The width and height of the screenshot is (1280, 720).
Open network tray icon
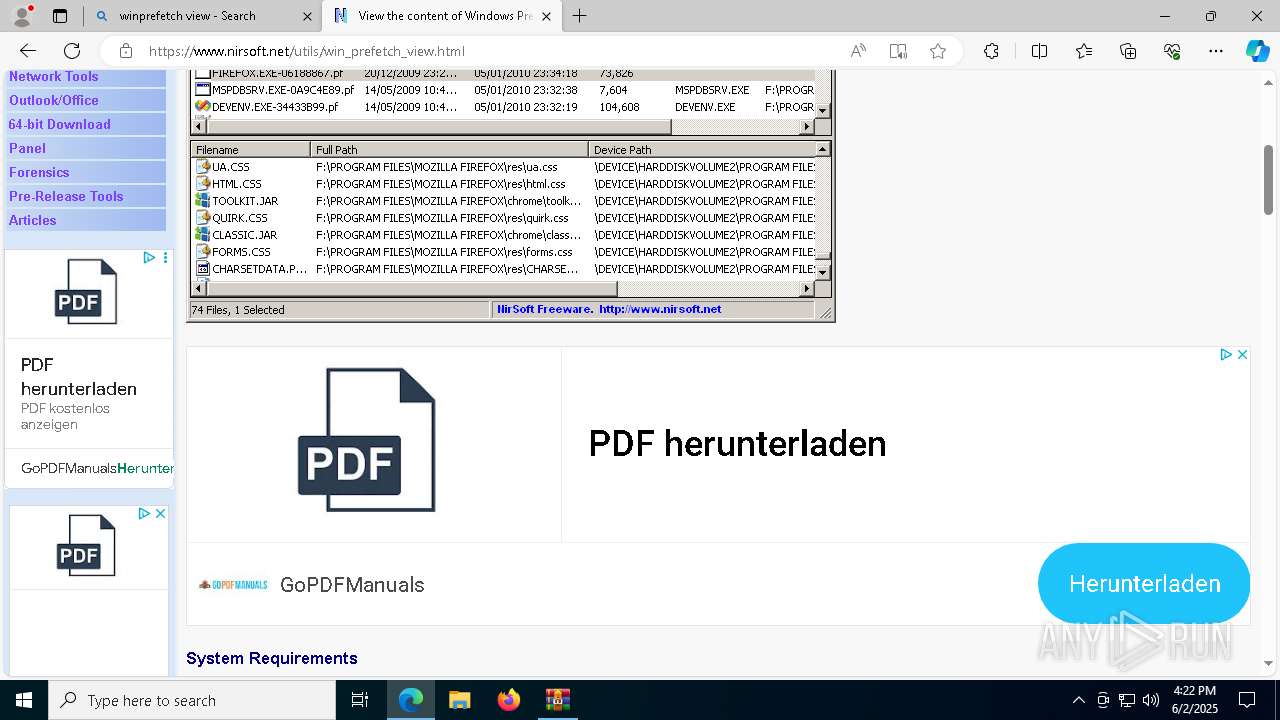point(1126,700)
